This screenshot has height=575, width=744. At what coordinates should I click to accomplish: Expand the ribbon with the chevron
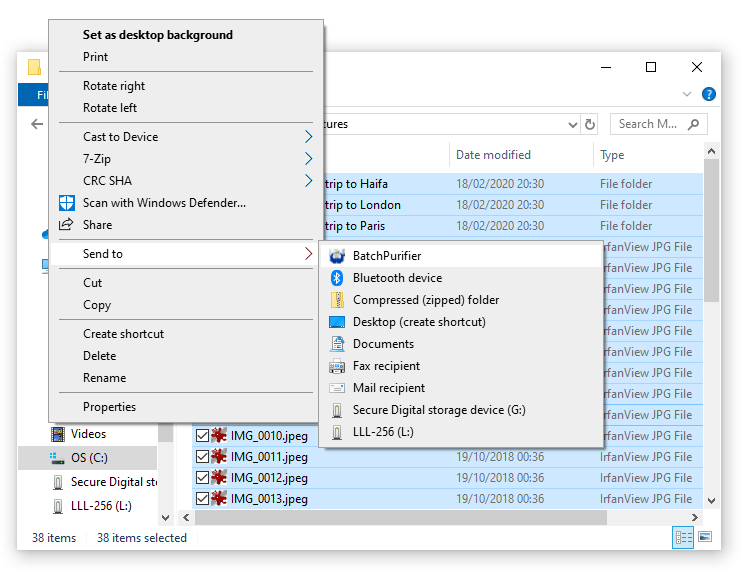687,94
